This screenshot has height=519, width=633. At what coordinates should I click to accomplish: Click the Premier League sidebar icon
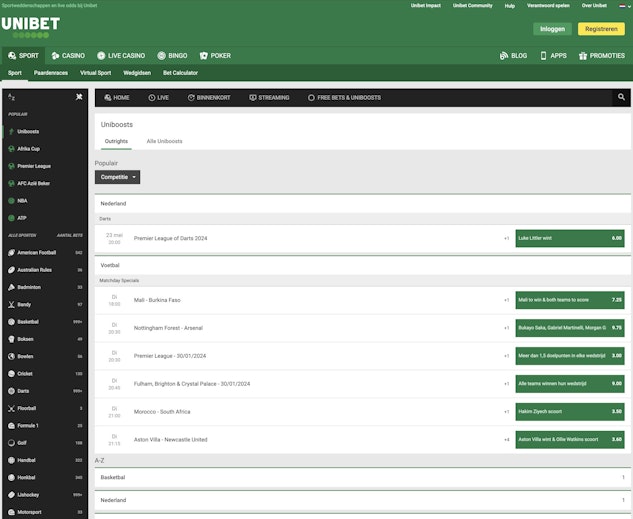point(11,166)
